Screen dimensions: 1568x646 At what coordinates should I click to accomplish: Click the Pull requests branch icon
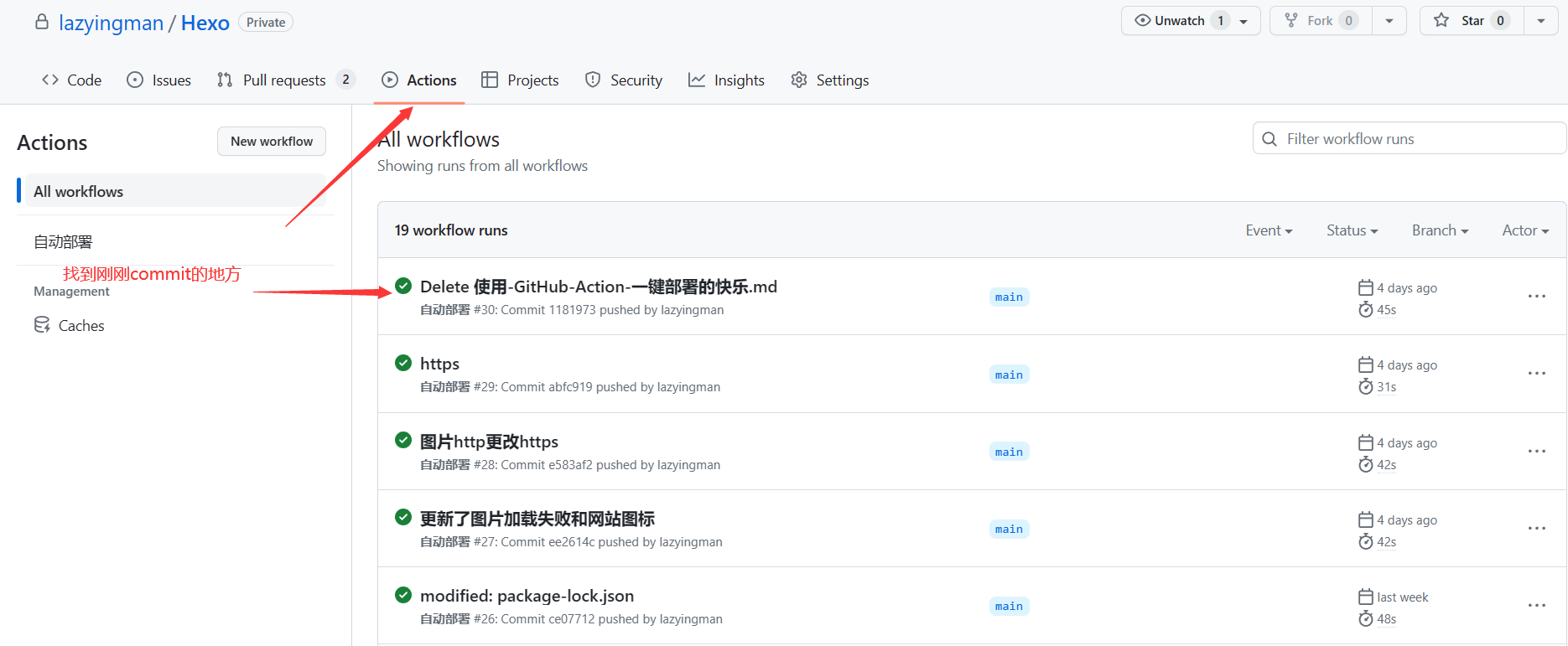pos(225,80)
